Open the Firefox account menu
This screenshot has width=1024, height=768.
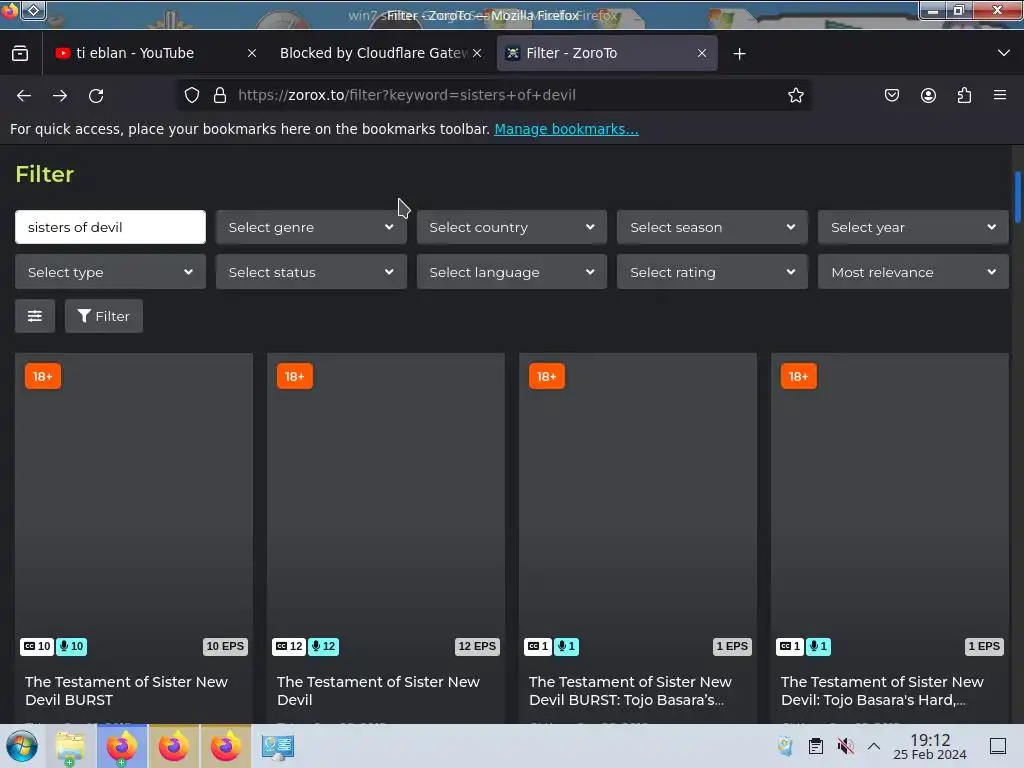pos(928,95)
